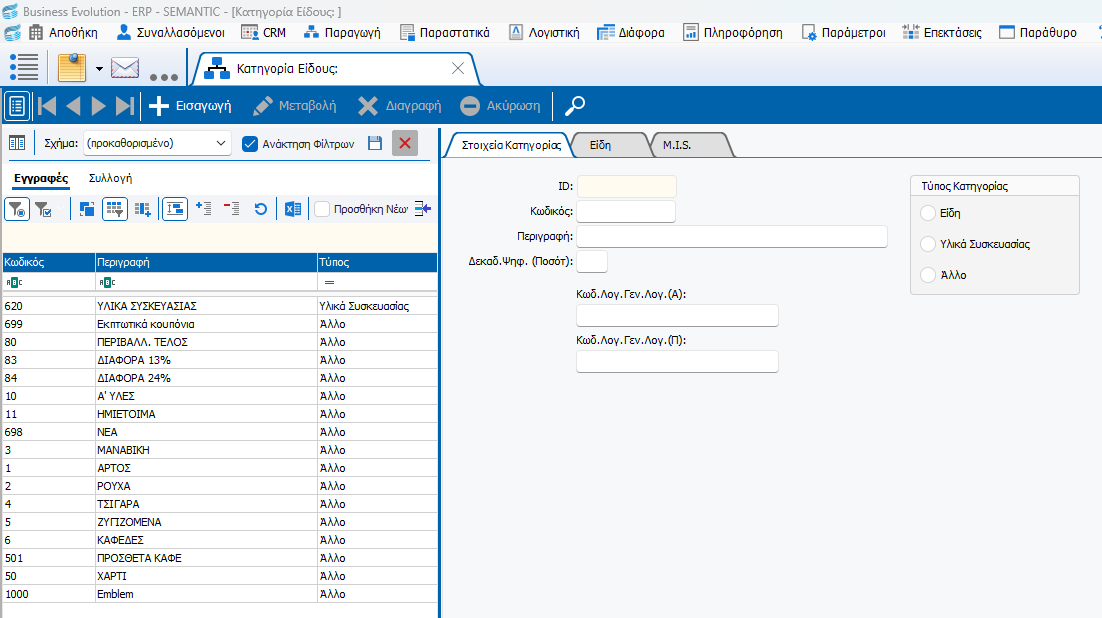This screenshot has width=1102, height=618.
Task: Open the Σχήμα (προκαθορισμένο) dropdown
Action: pos(157,143)
